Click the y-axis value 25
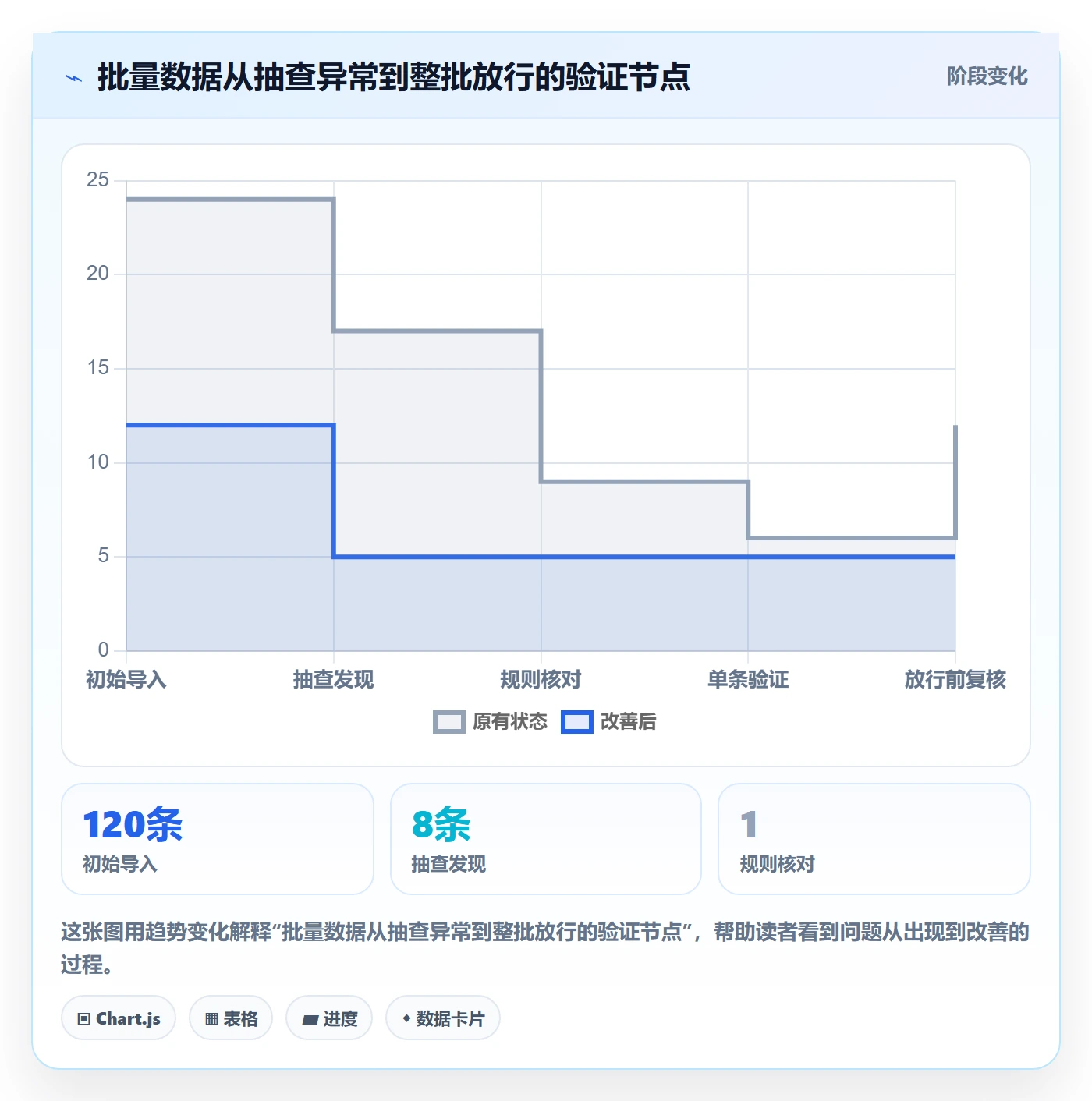 point(97,180)
